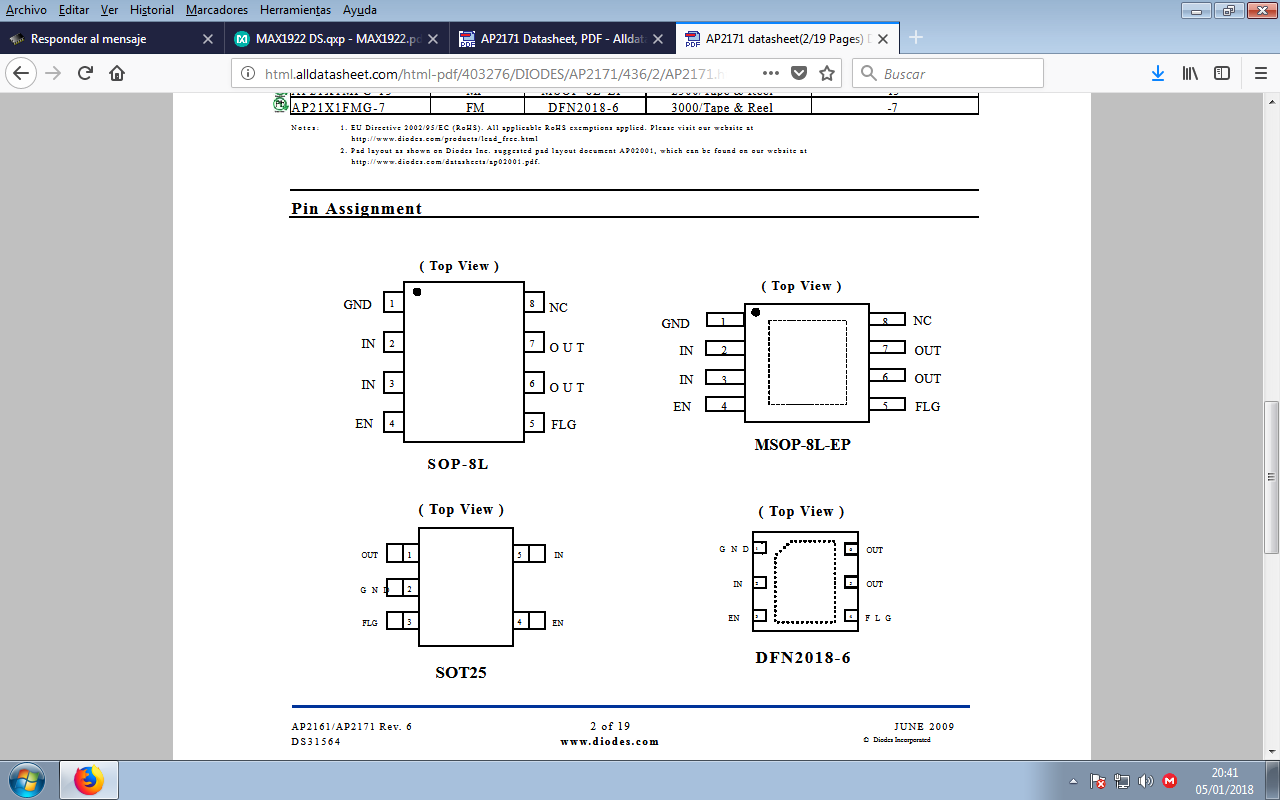The width and height of the screenshot is (1280, 800).
Task: Click the 'AP2161/AP2171 Rev. 6' footer text
Action: tap(352, 726)
